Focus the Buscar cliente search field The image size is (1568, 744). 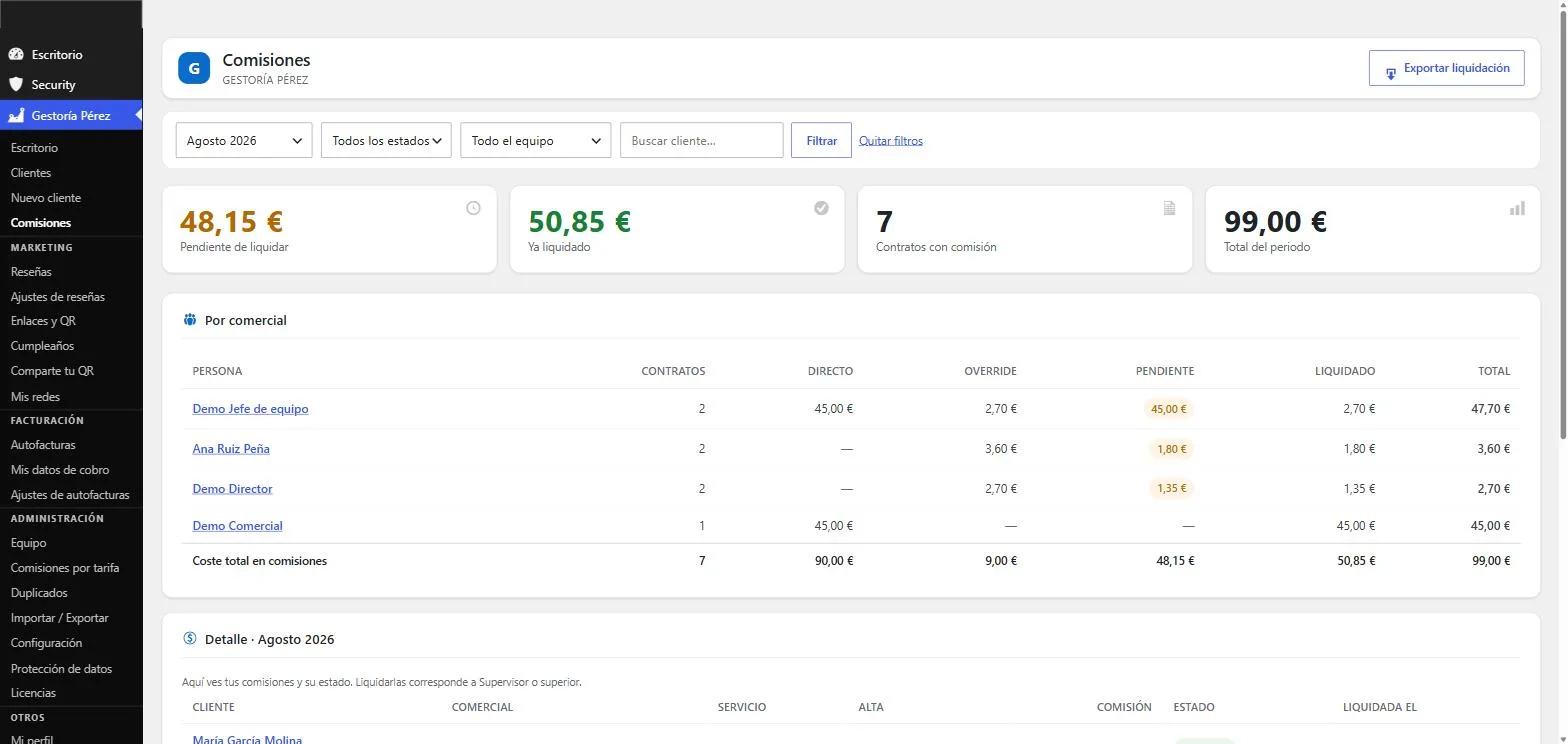point(701,140)
